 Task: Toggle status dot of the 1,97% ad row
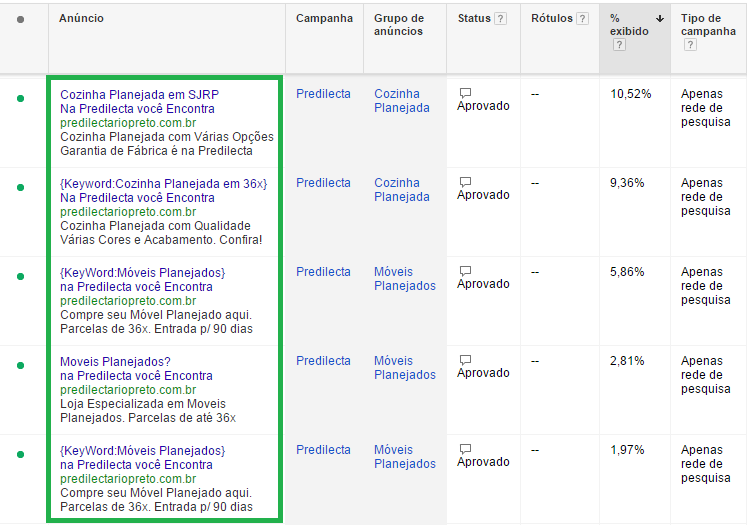click(20, 454)
